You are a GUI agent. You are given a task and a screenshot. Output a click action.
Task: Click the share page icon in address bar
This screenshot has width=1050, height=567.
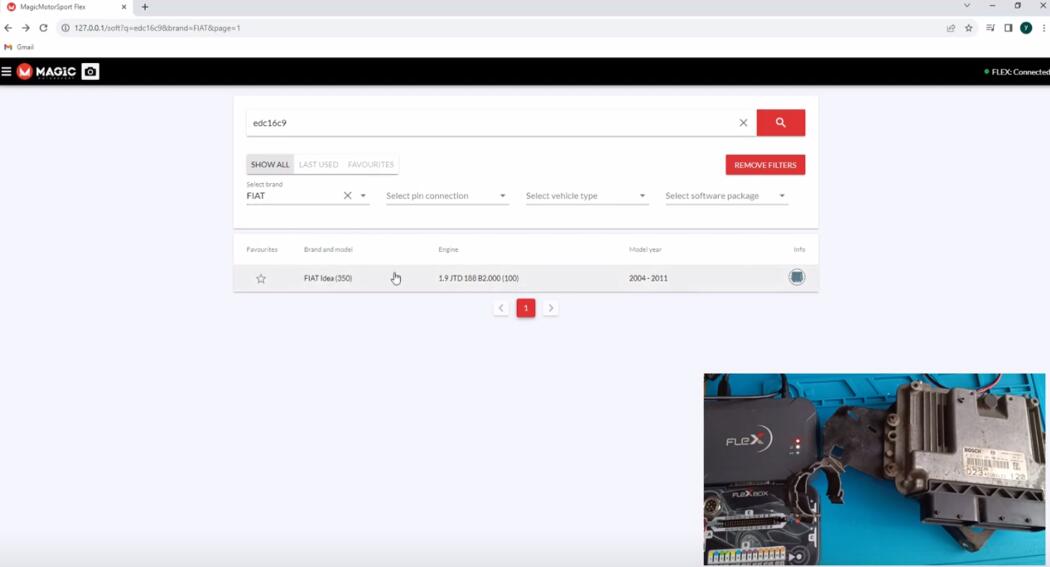[951, 28]
